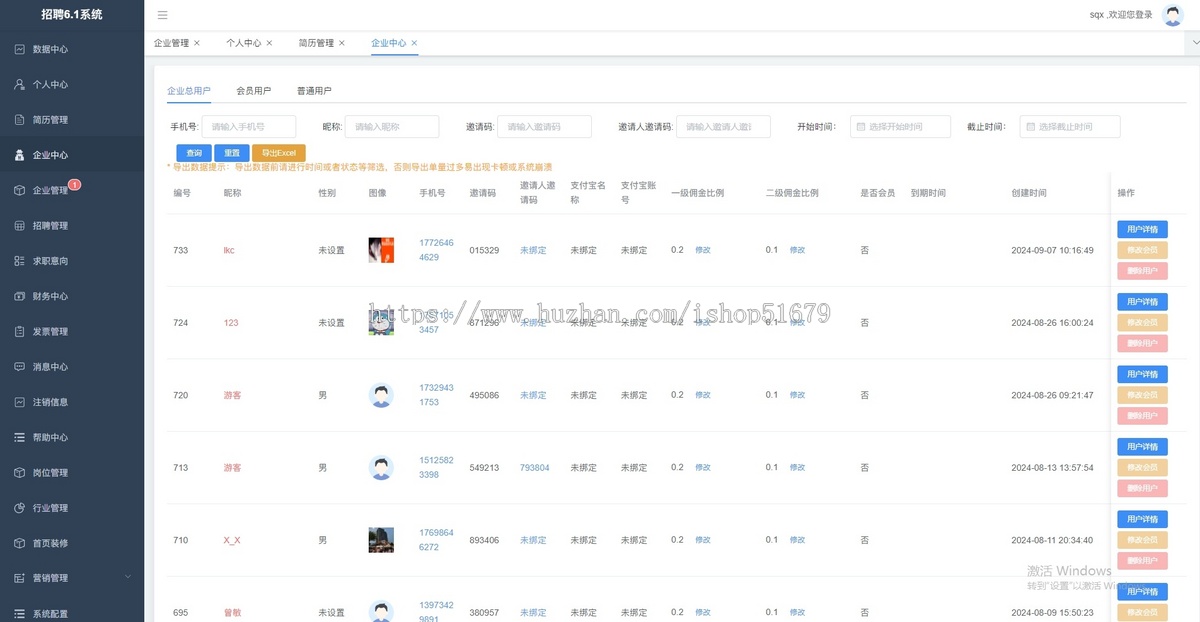Click invite code 549213 cell
The height and width of the screenshot is (622, 1200).
tap(484, 468)
